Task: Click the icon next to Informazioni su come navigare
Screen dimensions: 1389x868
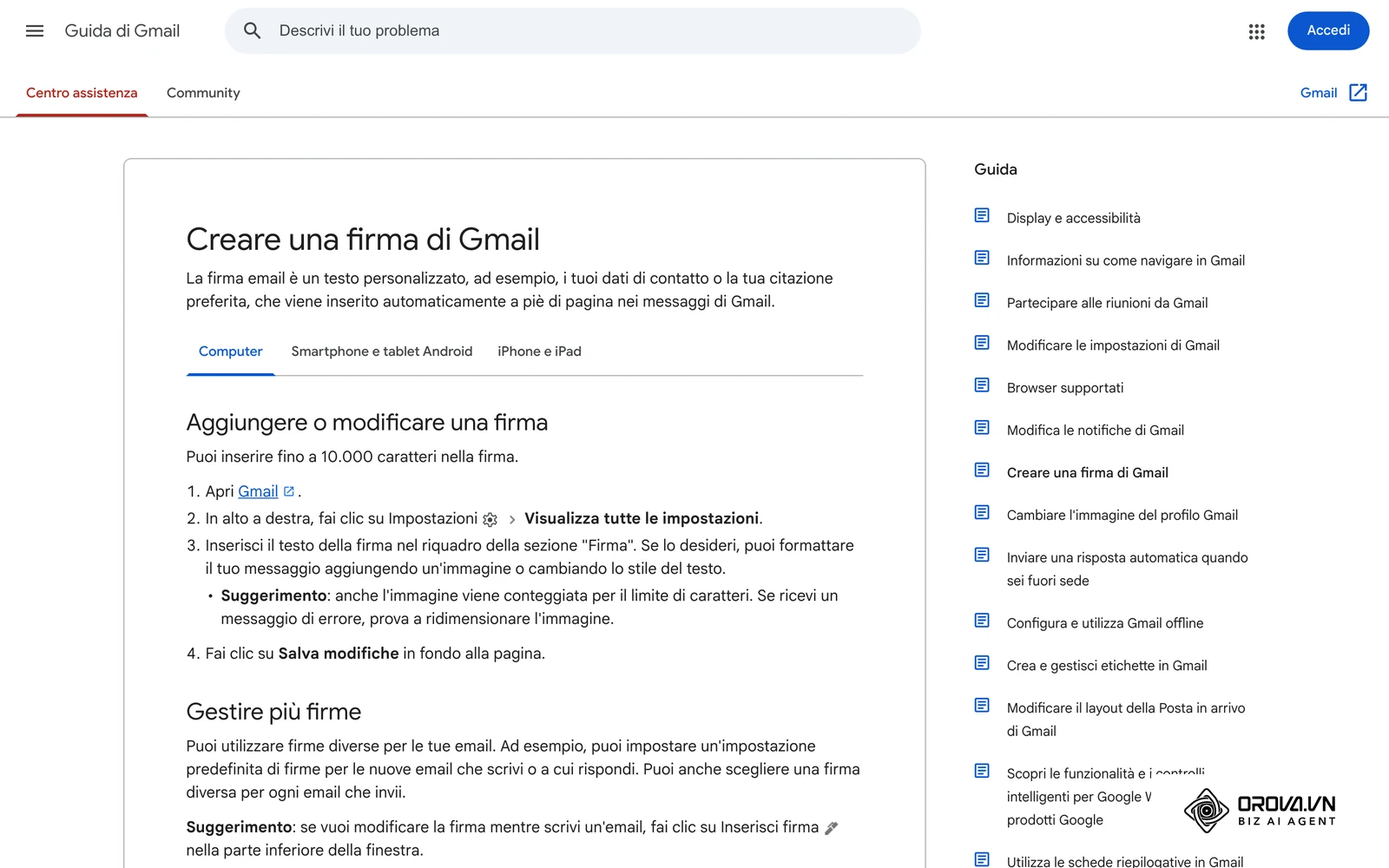Action: [x=982, y=258]
